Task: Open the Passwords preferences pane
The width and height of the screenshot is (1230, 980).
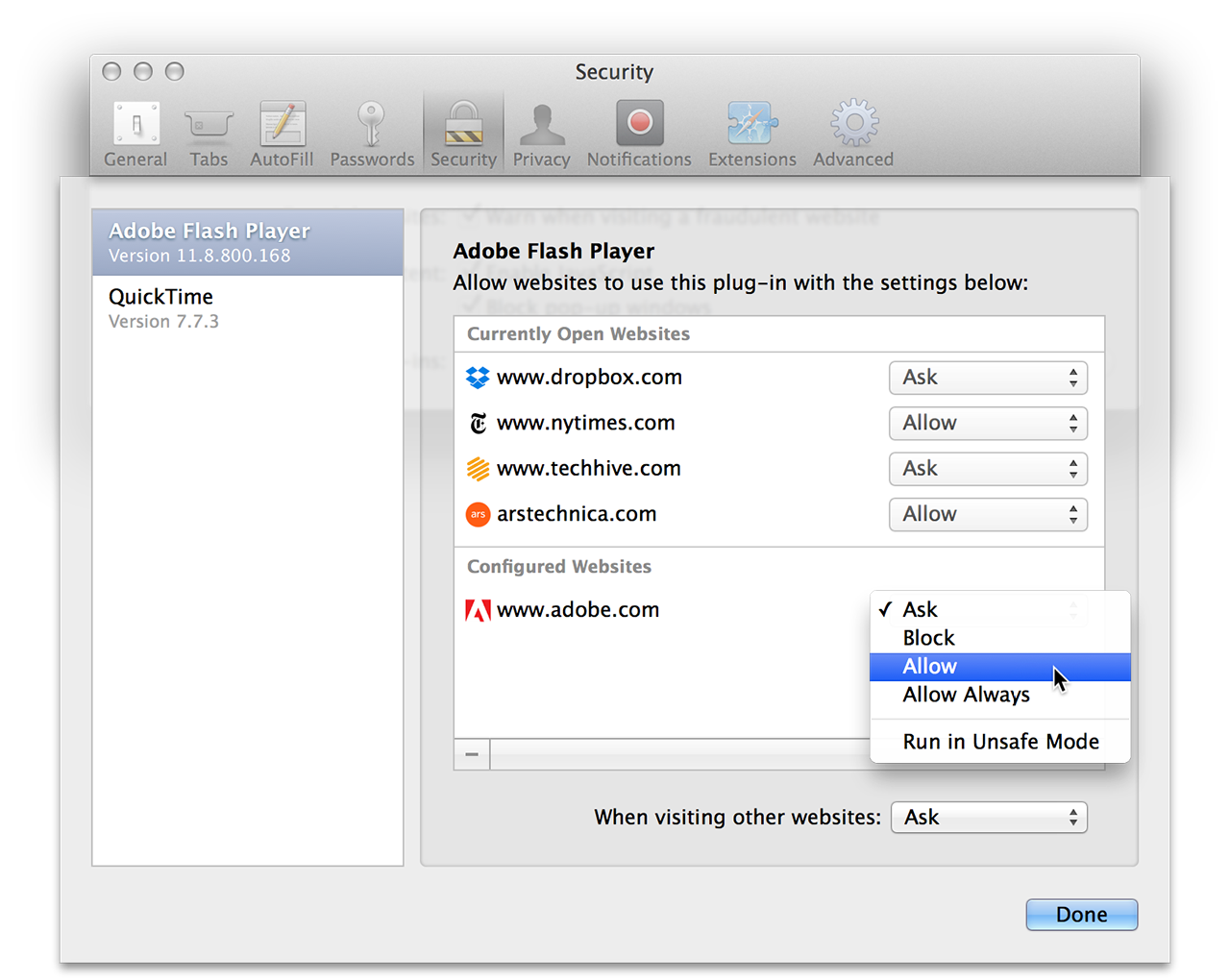Action: coord(372,135)
